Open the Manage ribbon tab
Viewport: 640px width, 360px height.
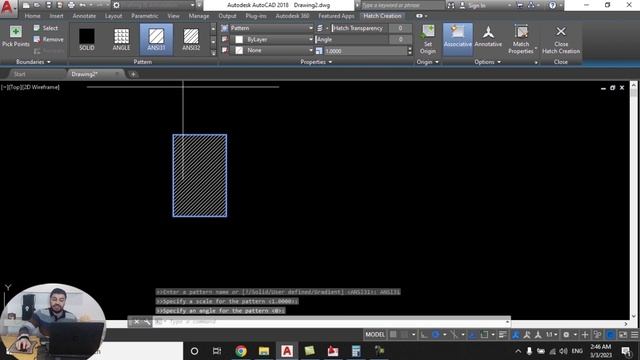(199, 16)
